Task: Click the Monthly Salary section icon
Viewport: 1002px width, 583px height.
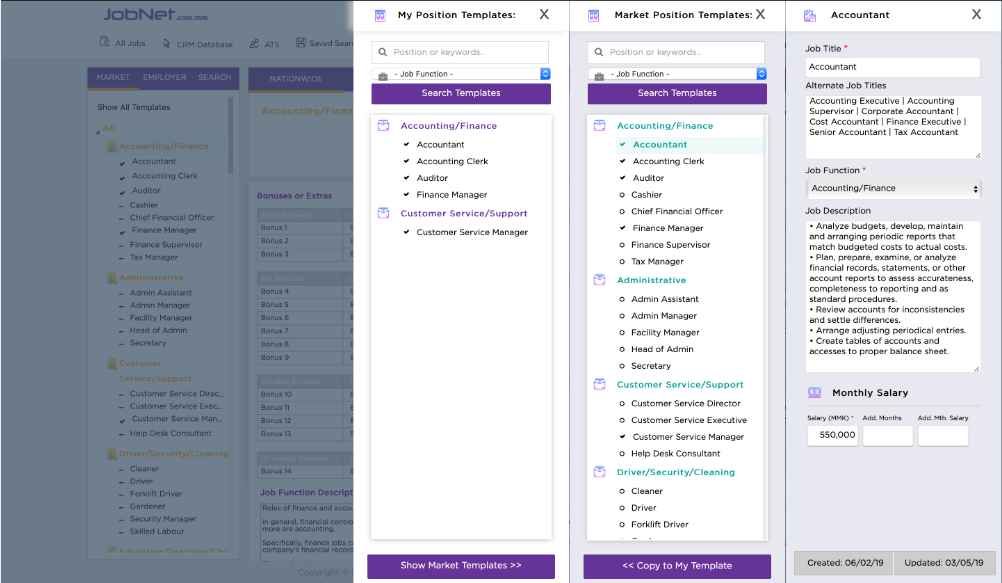Action: pyautogui.click(x=814, y=393)
